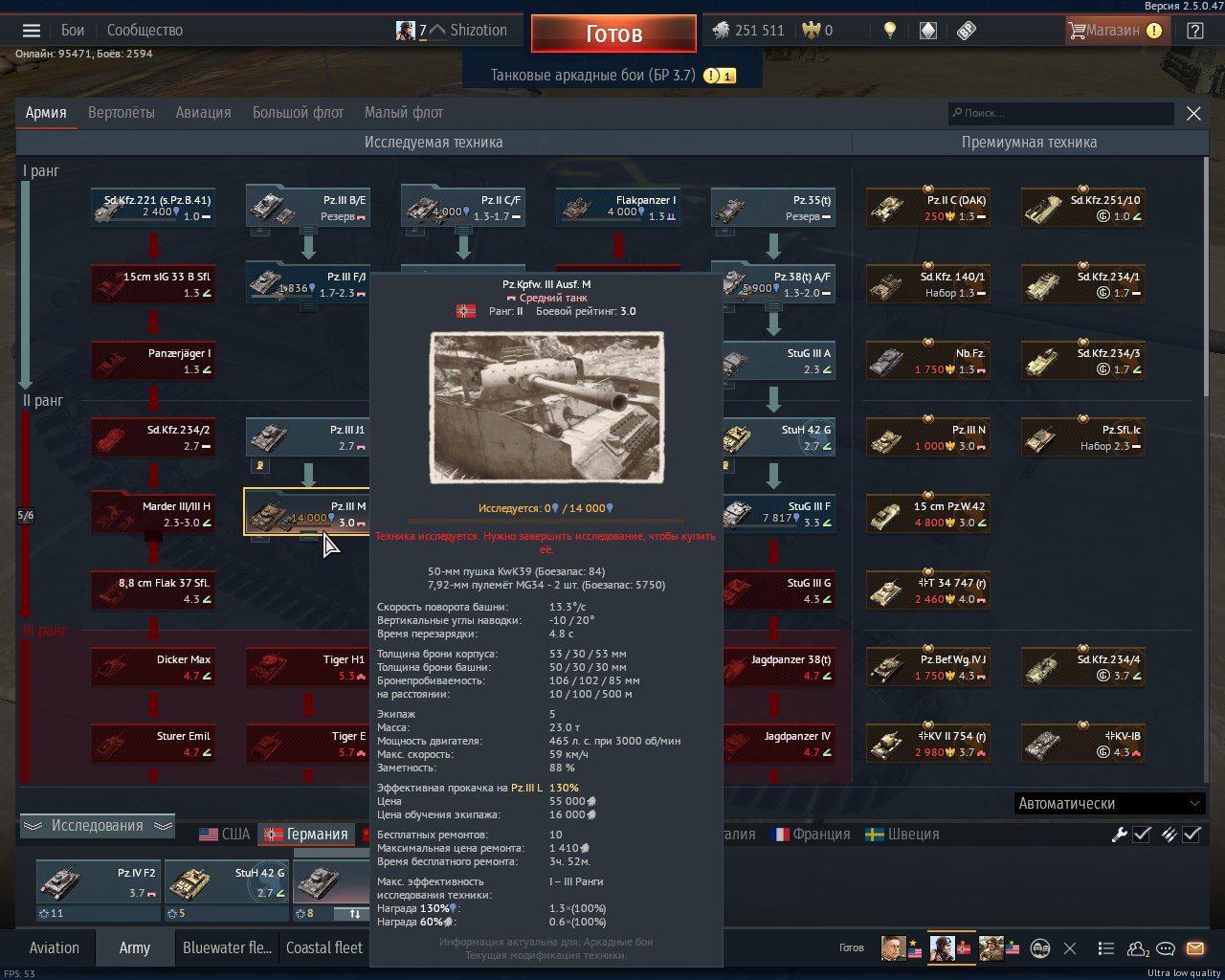Select the Tiger H1 vehicle card
The height and width of the screenshot is (980, 1225).
click(307, 667)
